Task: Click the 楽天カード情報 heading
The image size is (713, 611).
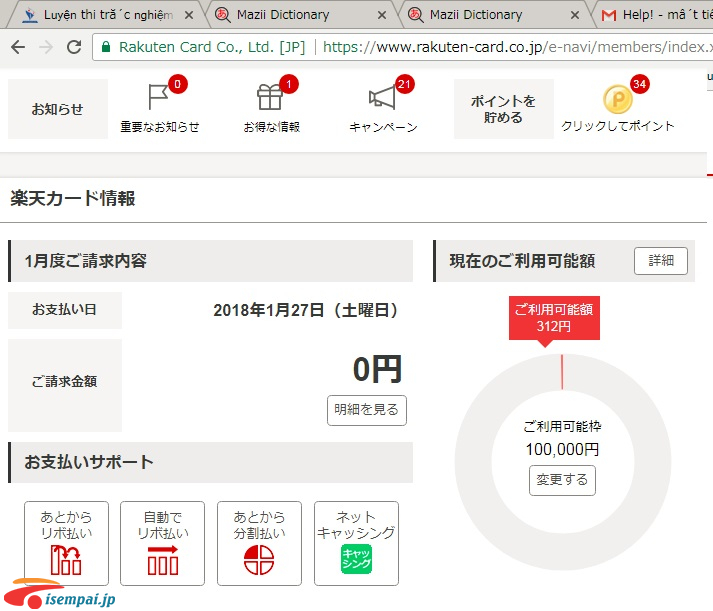Action: coord(73,199)
